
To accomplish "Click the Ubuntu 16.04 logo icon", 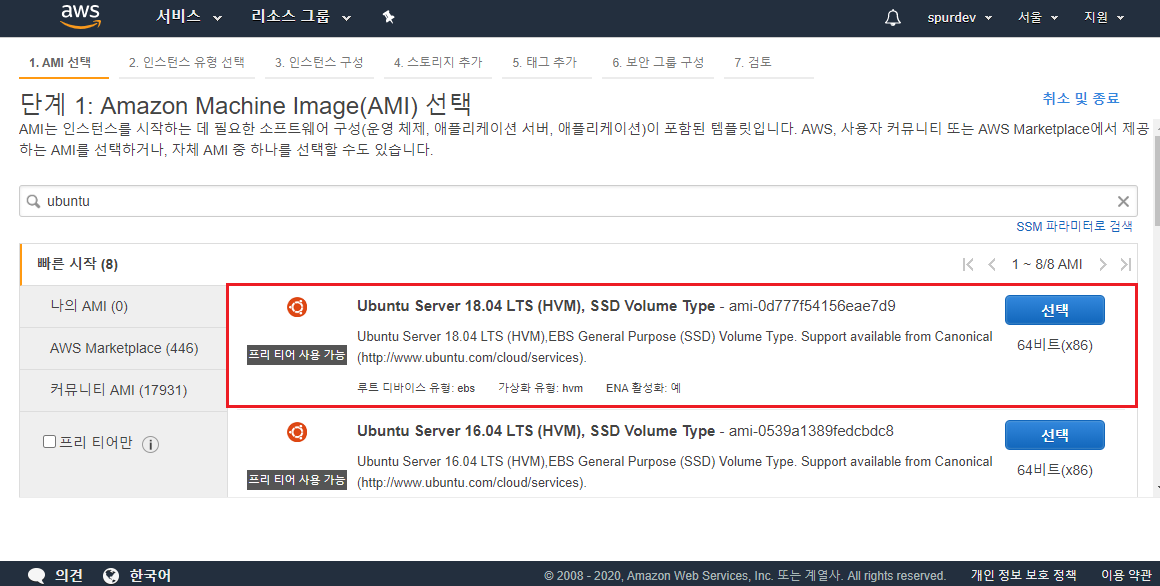I will tap(297, 432).
